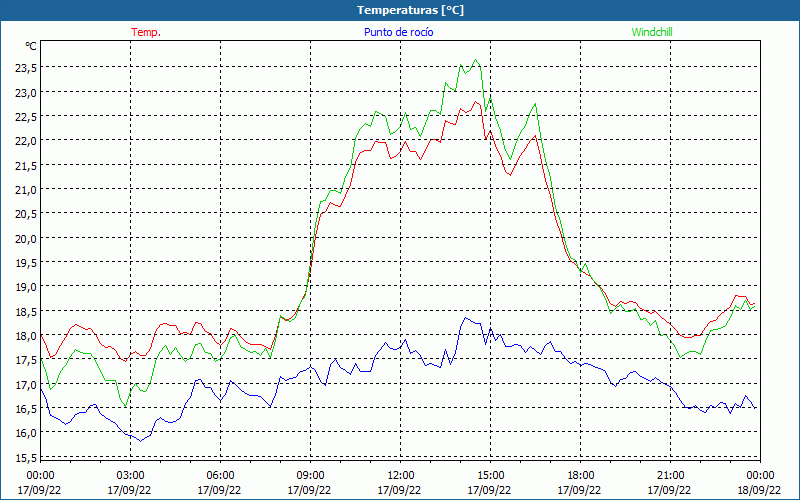Click the 22,0 y-axis value

(x=26, y=142)
